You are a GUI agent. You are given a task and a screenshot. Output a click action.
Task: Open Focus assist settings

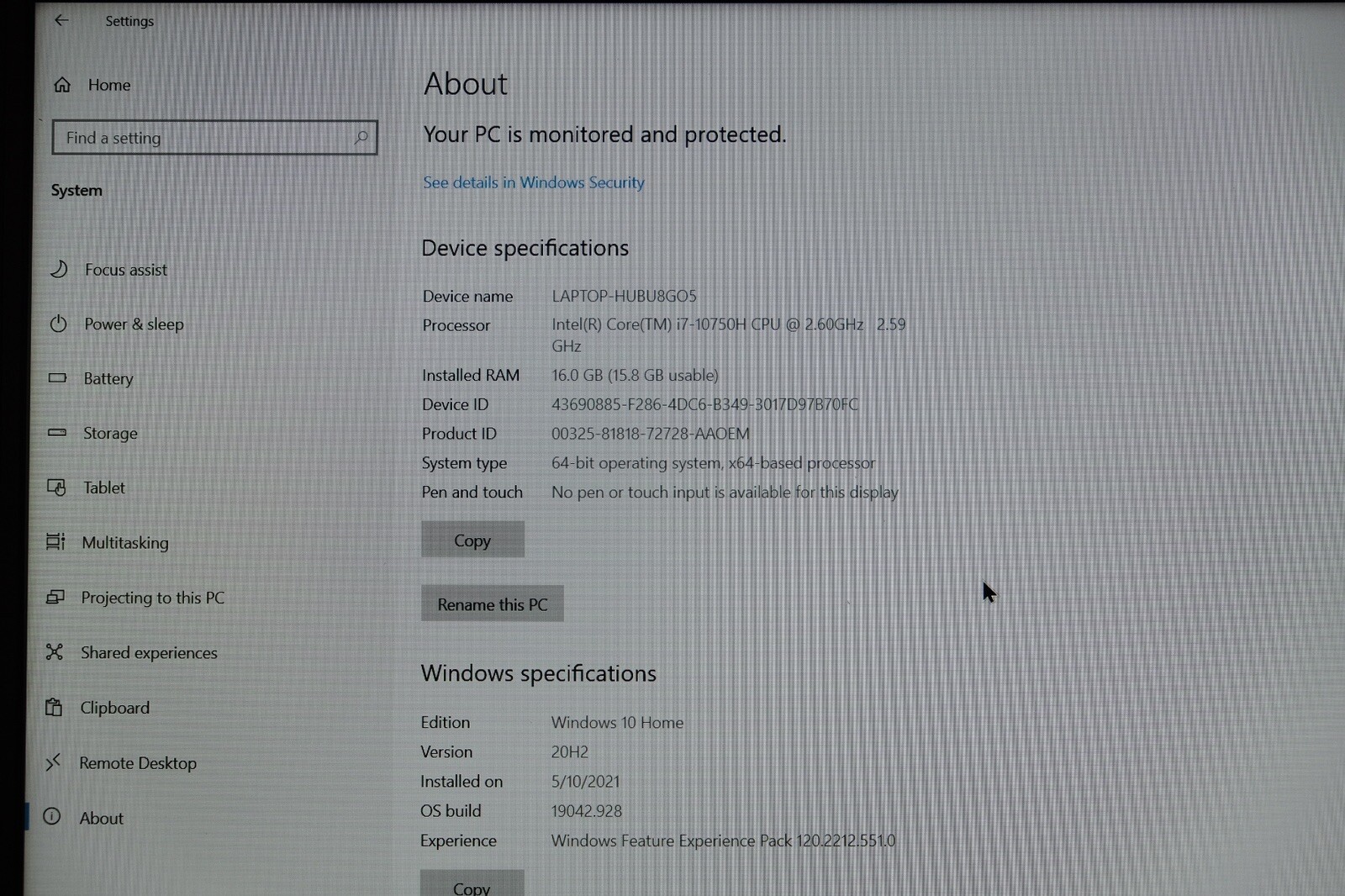point(126,270)
